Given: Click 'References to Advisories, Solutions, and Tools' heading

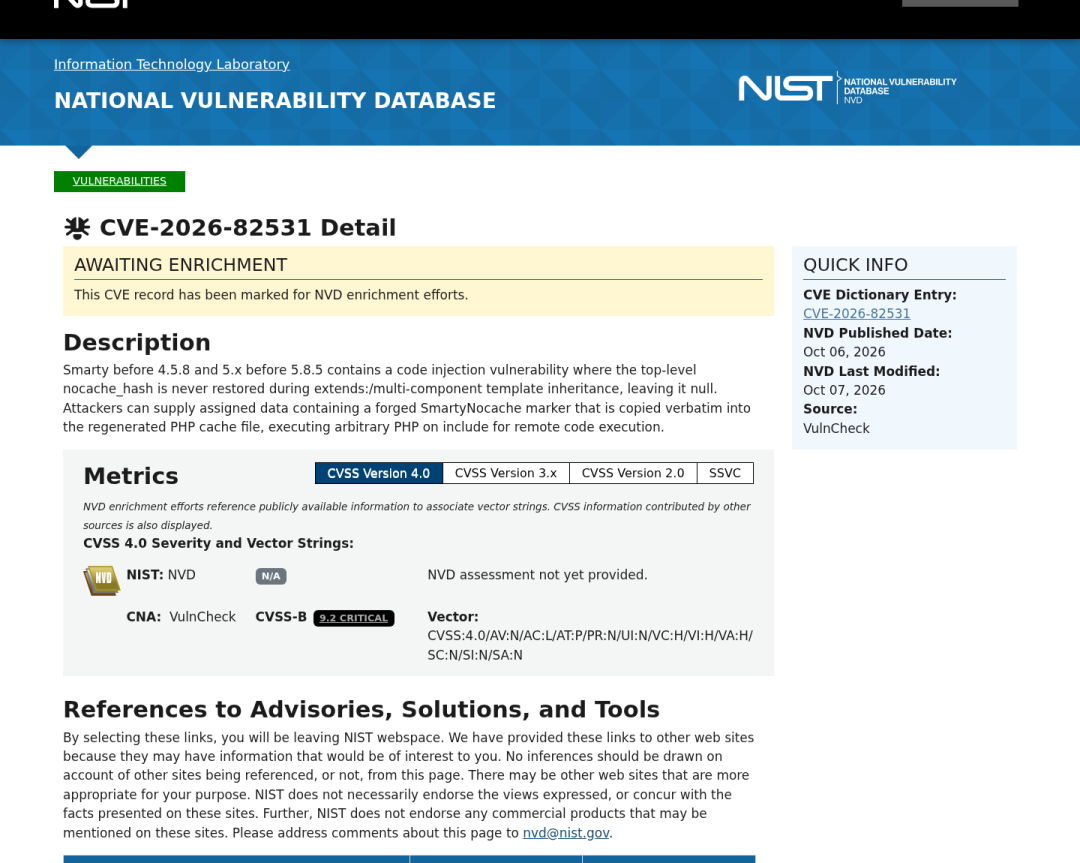Looking at the screenshot, I should tap(361, 709).
